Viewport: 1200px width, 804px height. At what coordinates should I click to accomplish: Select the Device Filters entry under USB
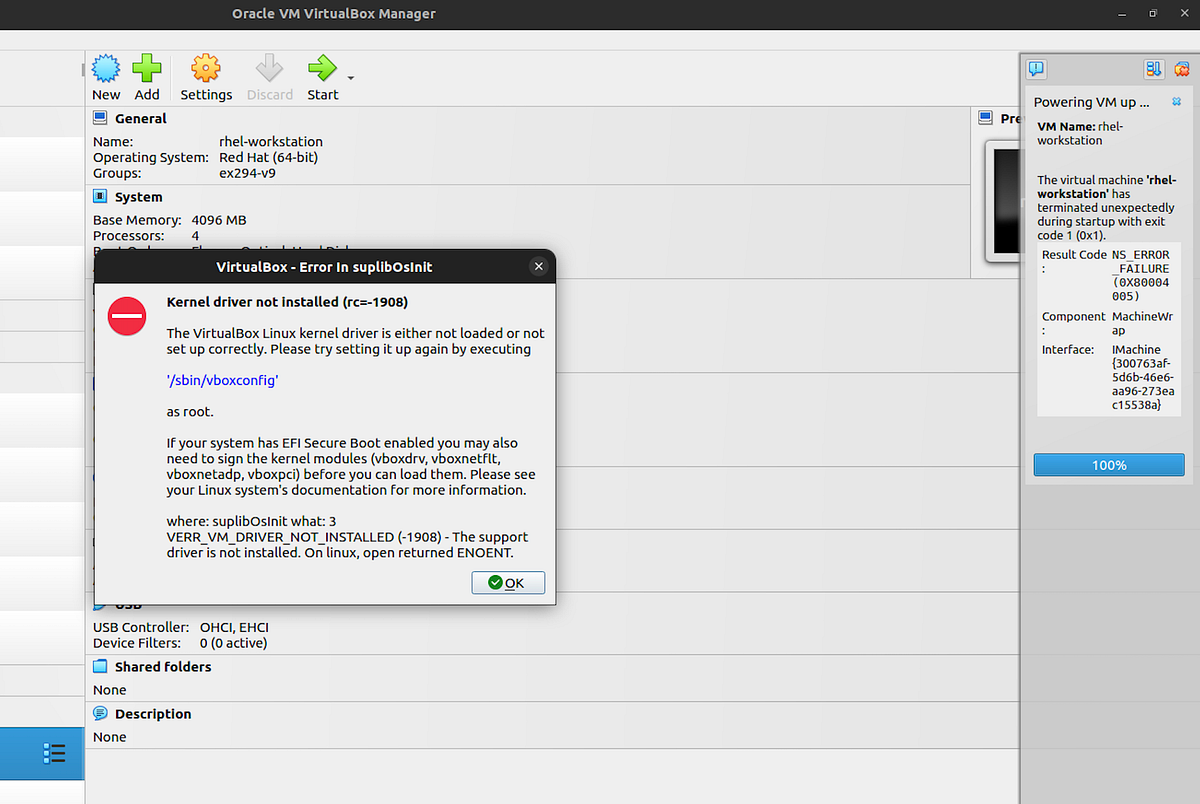tap(130, 642)
